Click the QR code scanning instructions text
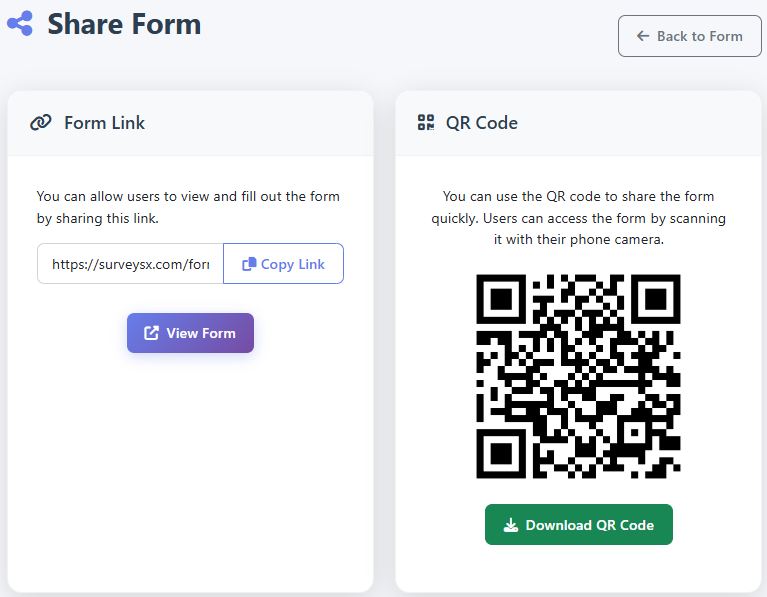The height and width of the screenshot is (597, 767). coord(578,218)
